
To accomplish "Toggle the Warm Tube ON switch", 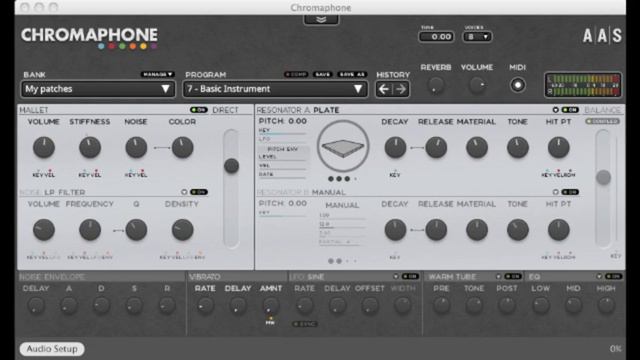I will coord(513,276).
